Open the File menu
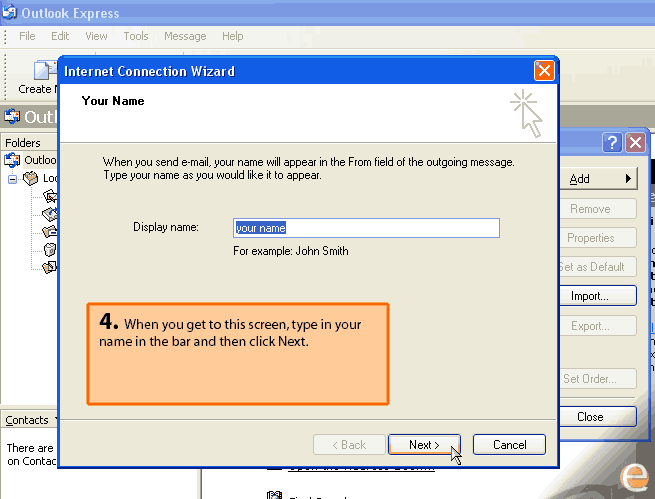The width and height of the screenshot is (655, 499). click(27, 36)
